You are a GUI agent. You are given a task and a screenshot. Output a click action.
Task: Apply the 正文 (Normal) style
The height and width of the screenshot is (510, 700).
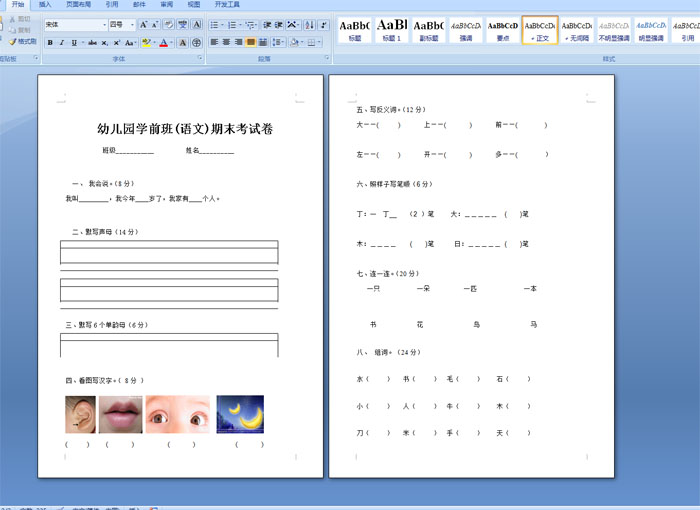(540, 30)
